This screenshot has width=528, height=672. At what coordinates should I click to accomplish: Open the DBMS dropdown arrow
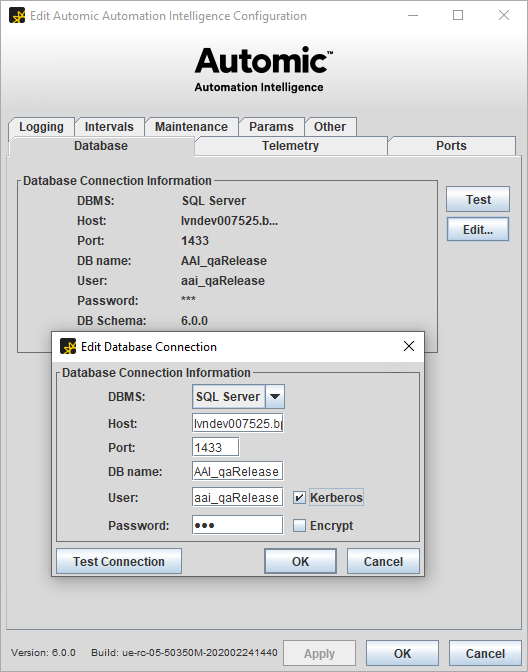coord(275,396)
